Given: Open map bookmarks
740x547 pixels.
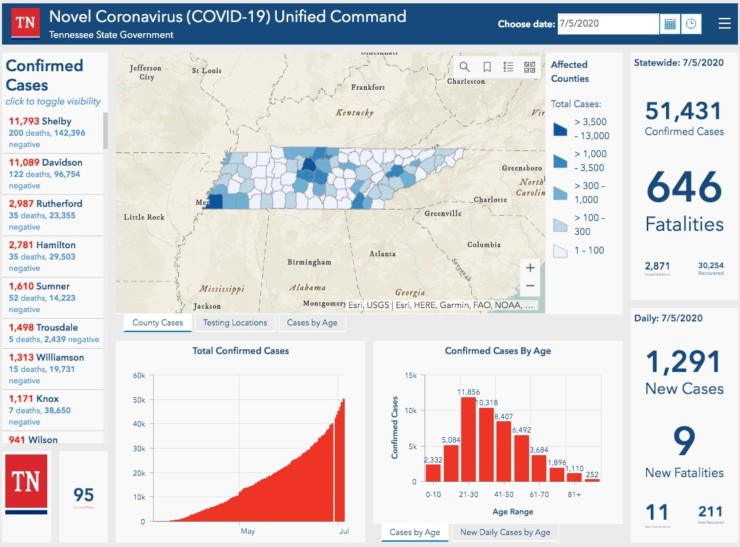Looking at the screenshot, I should (487, 67).
